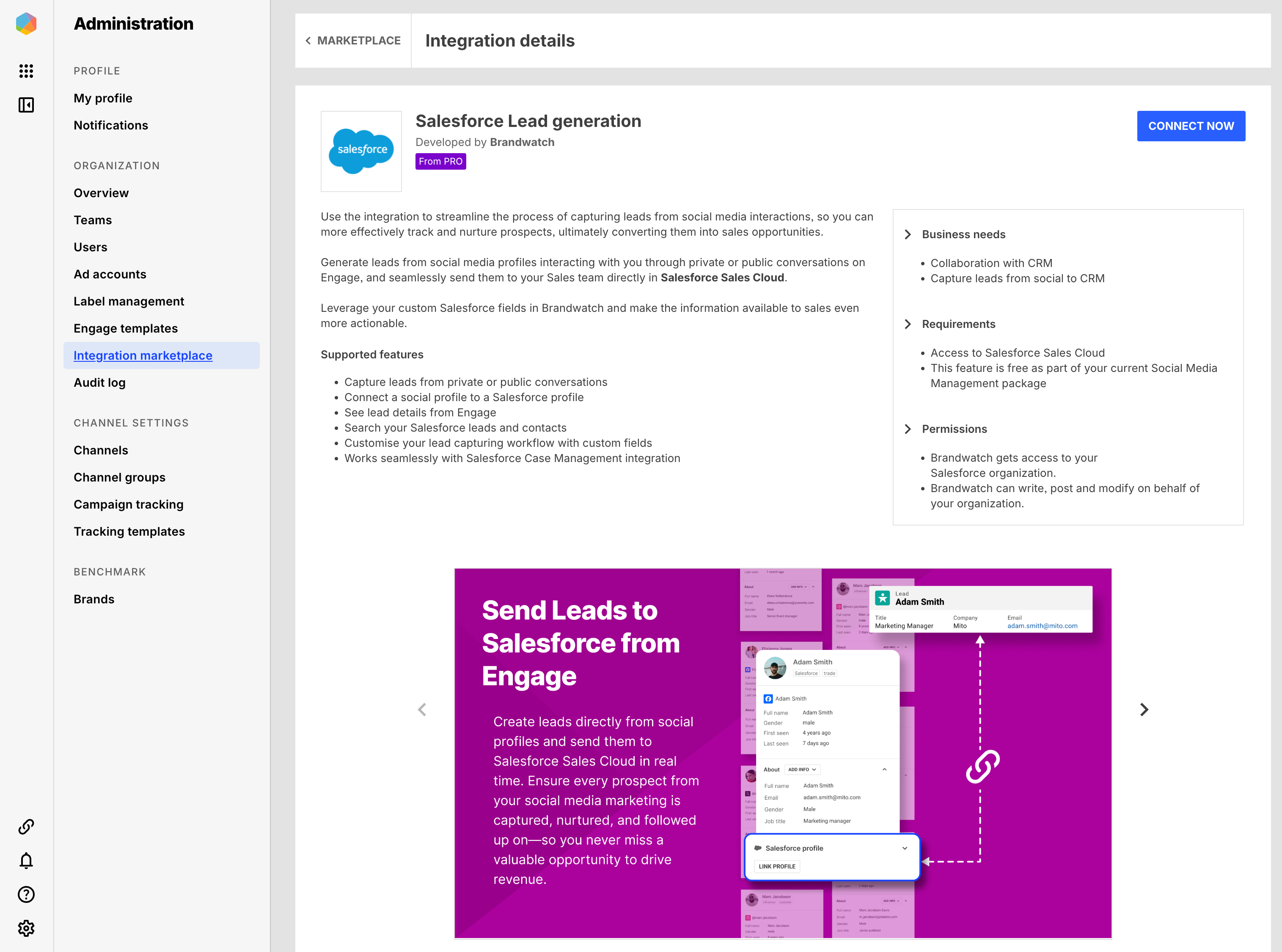Click the Brandwatch hexagon logo

coord(27,24)
